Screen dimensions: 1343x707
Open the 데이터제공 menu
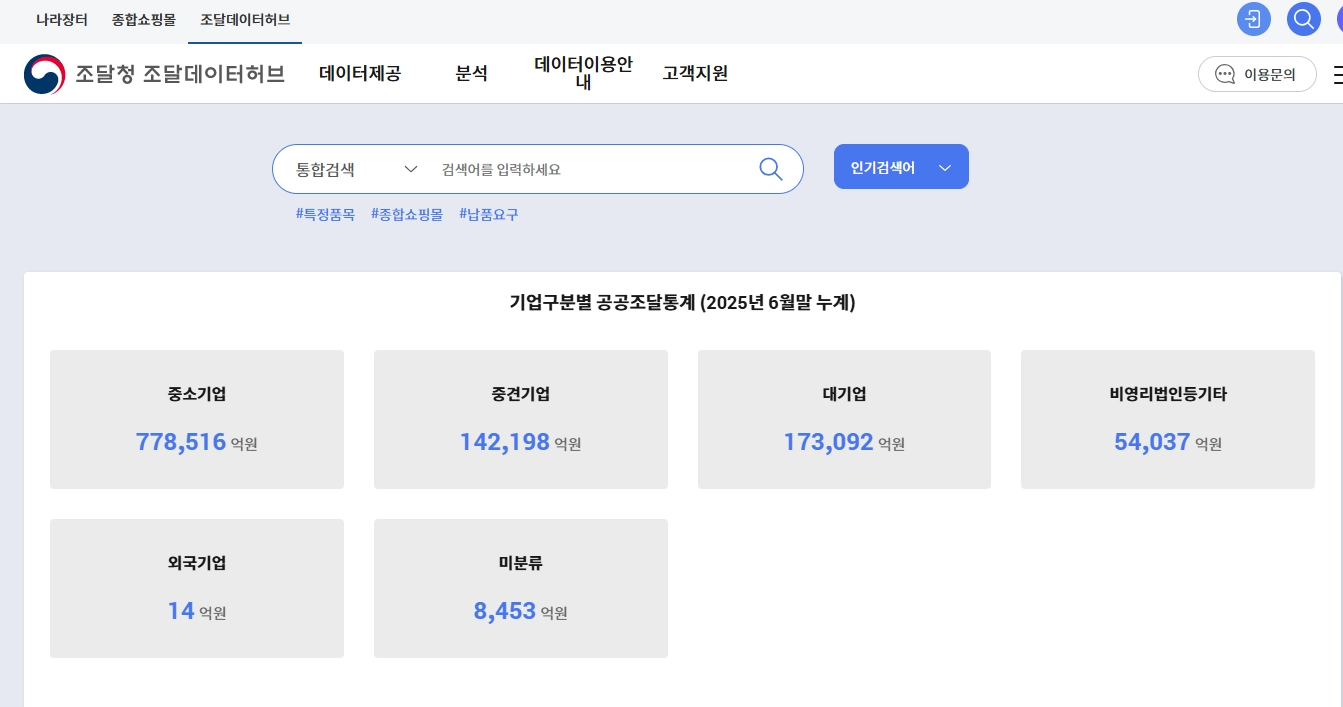[x=359, y=74]
